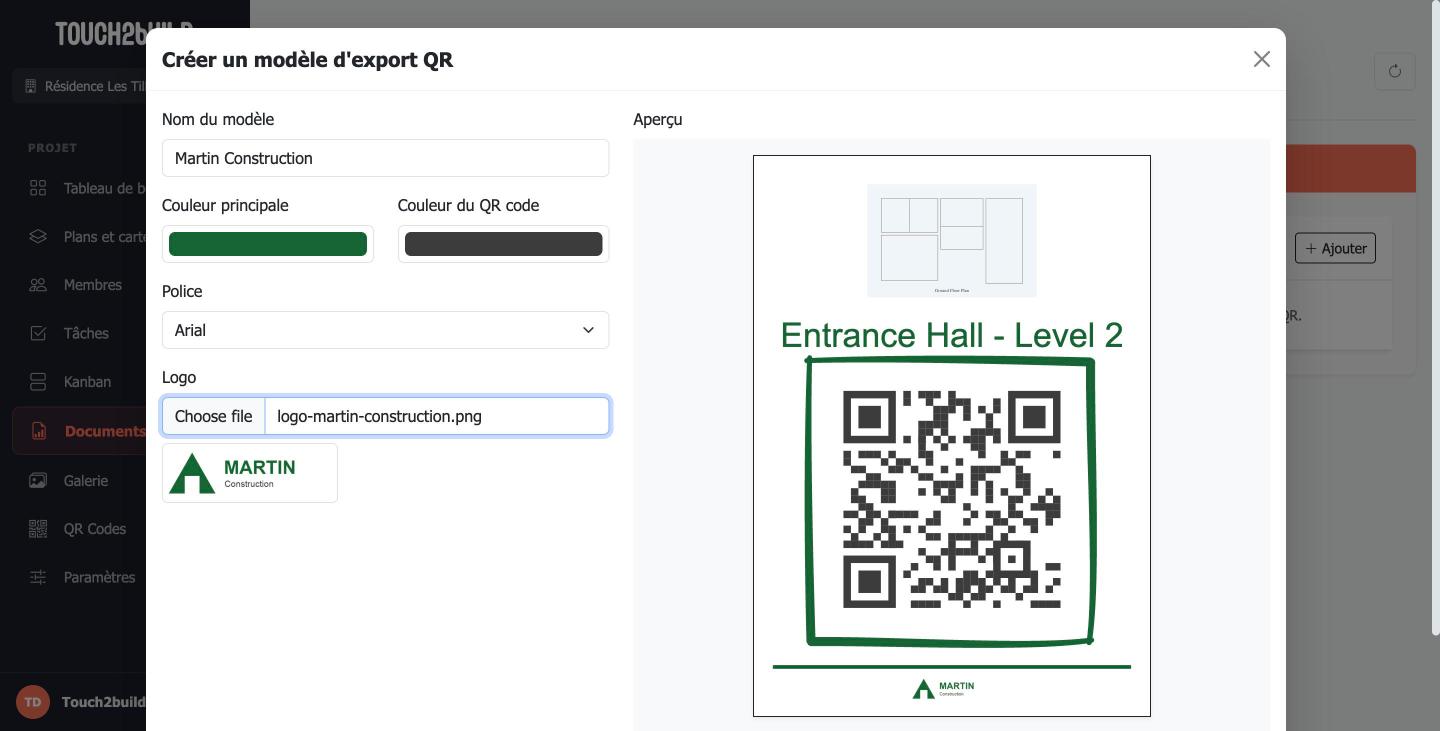
Task: Click the building icon beside Résidence
Action: click(x=30, y=86)
